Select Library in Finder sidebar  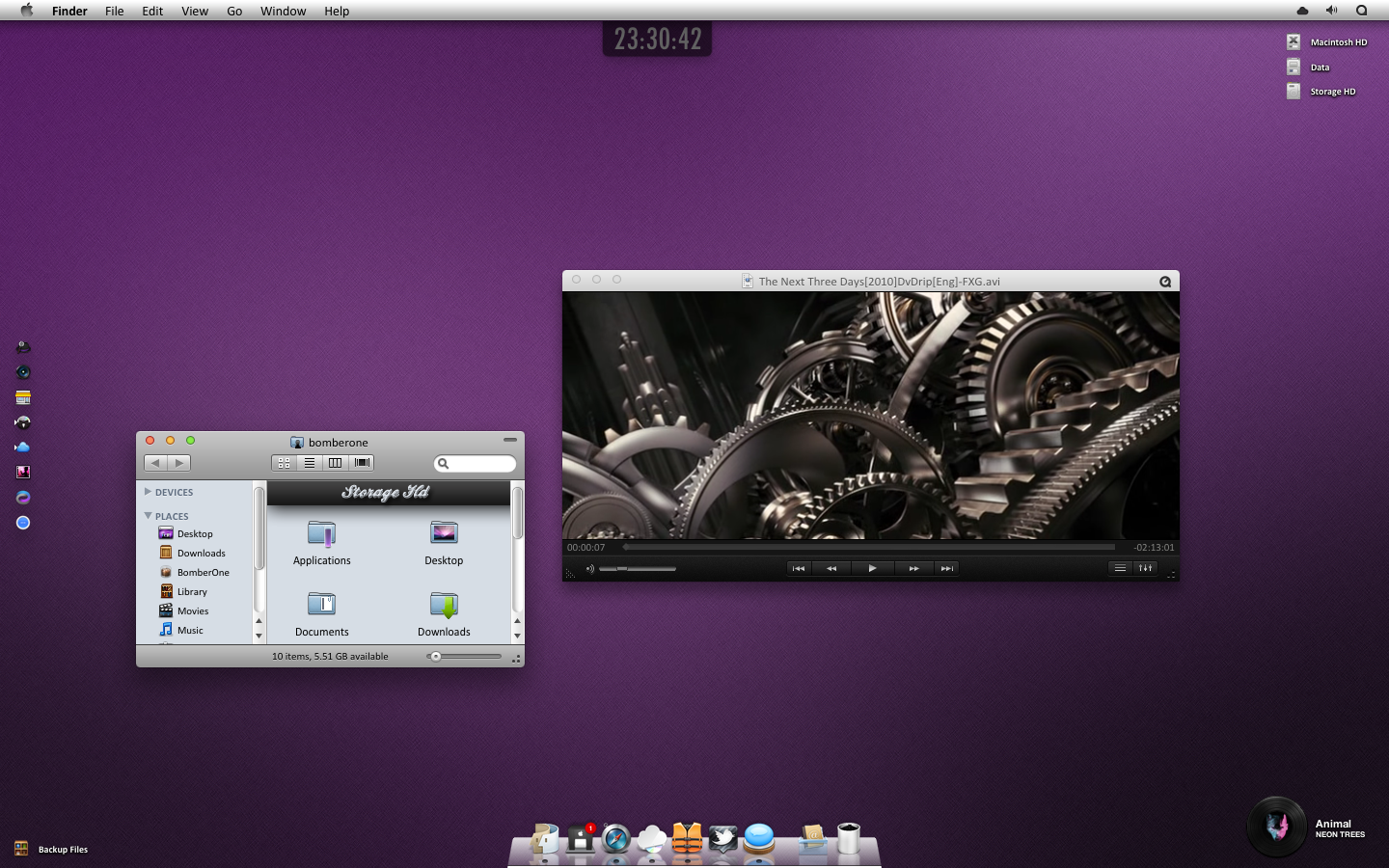182,591
